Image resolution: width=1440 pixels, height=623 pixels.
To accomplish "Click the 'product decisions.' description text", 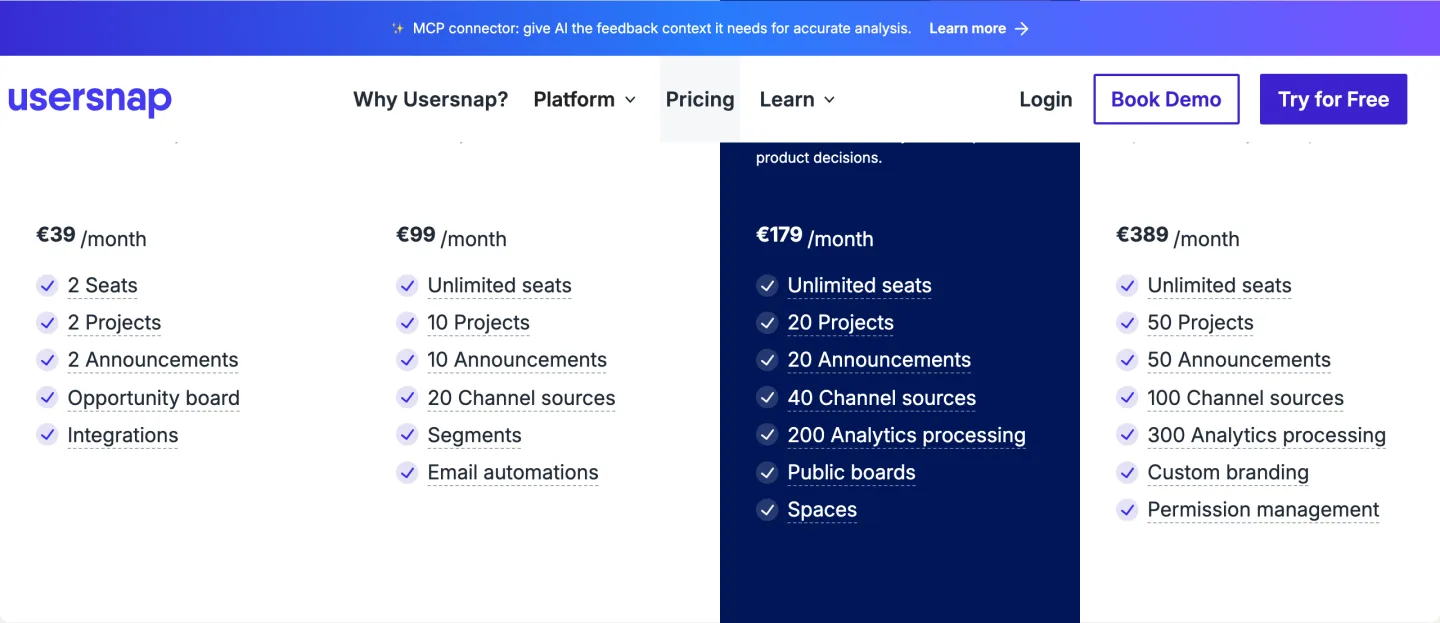I will pyautogui.click(x=819, y=158).
